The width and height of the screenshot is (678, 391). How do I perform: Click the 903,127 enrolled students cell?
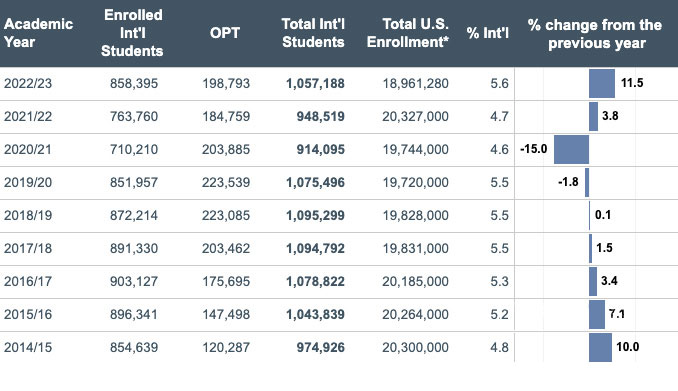point(134,281)
